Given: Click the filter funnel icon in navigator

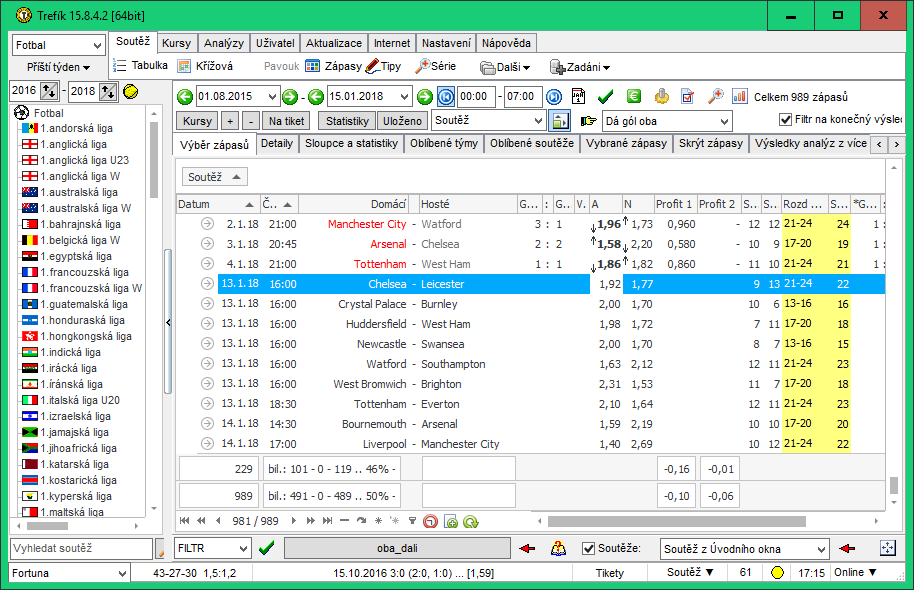Looking at the screenshot, I should (x=412, y=521).
